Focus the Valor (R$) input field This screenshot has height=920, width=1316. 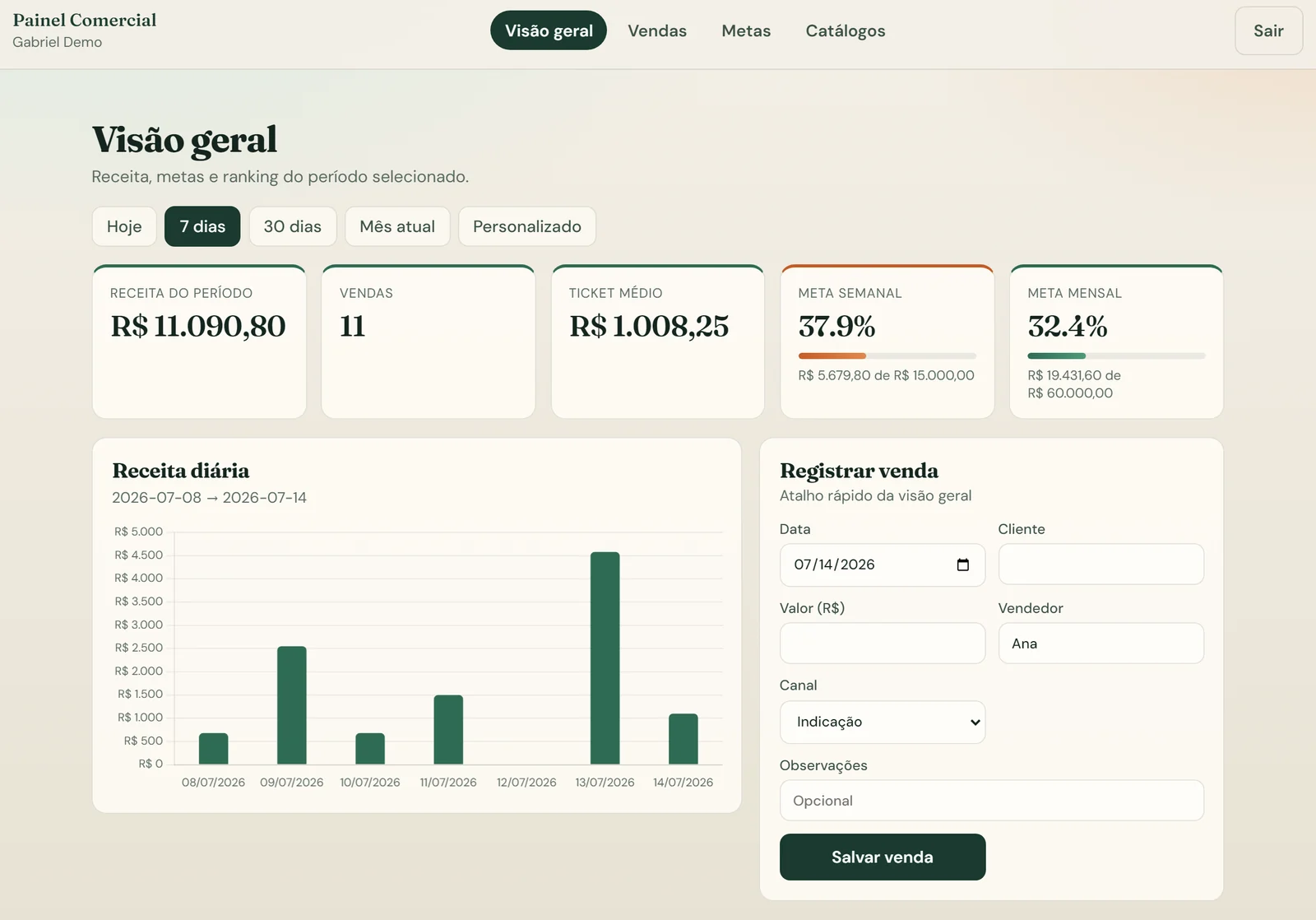(x=882, y=643)
